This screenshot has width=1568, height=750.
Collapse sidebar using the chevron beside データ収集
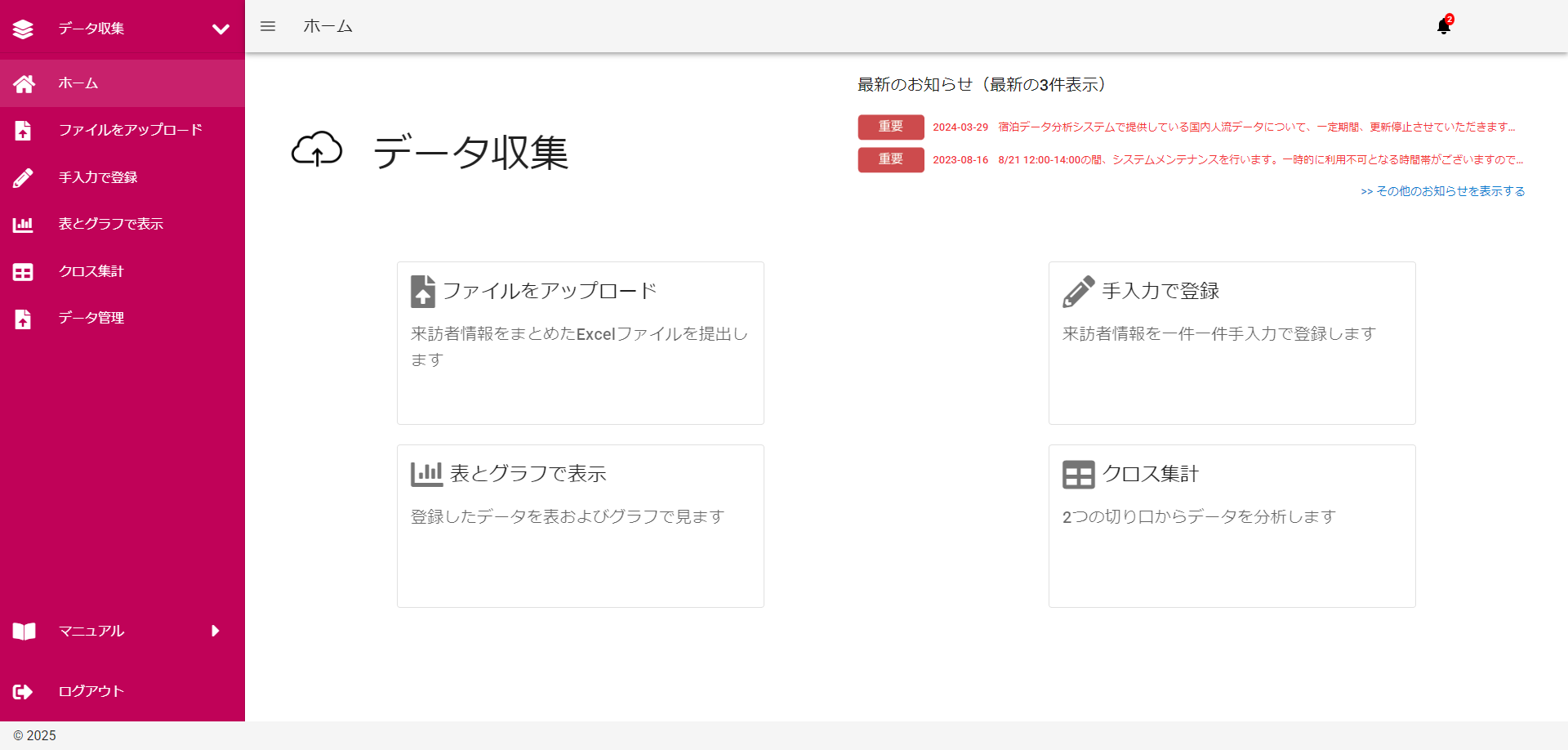click(220, 28)
